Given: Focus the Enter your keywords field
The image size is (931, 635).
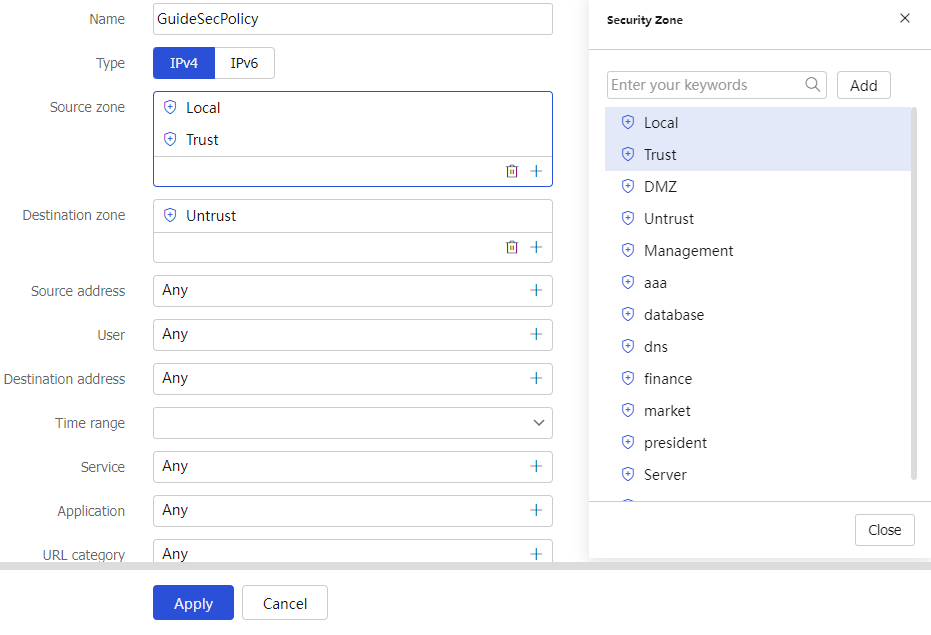Looking at the screenshot, I should 707,85.
